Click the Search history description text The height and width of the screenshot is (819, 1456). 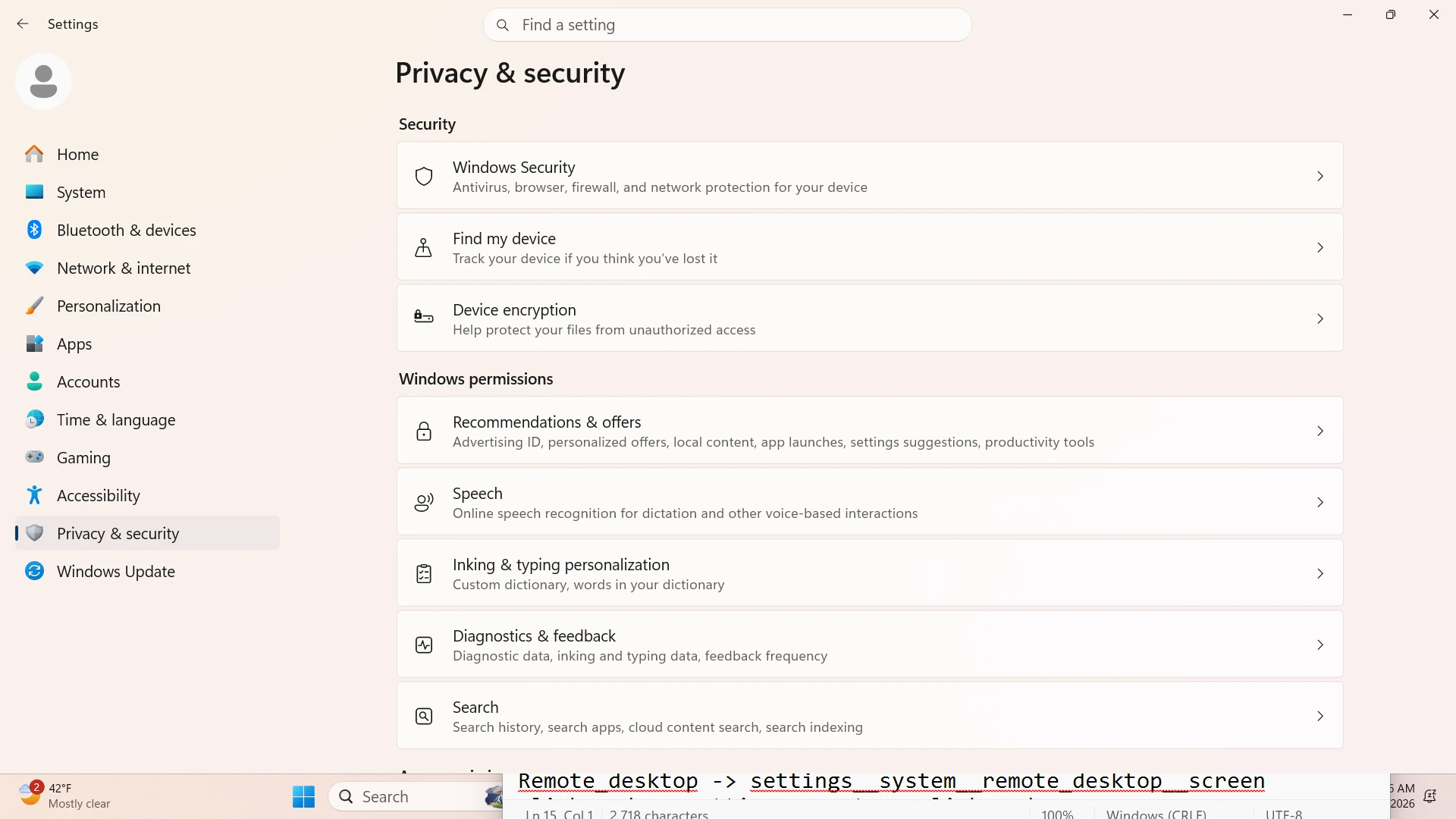[657, 727]
